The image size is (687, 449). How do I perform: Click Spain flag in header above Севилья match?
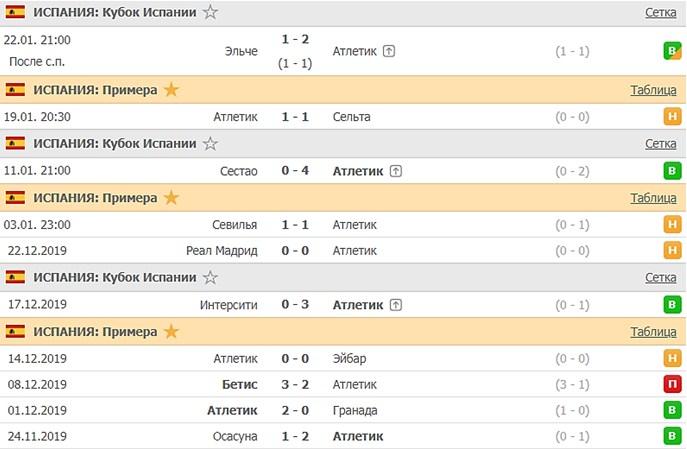click(15, 198)
